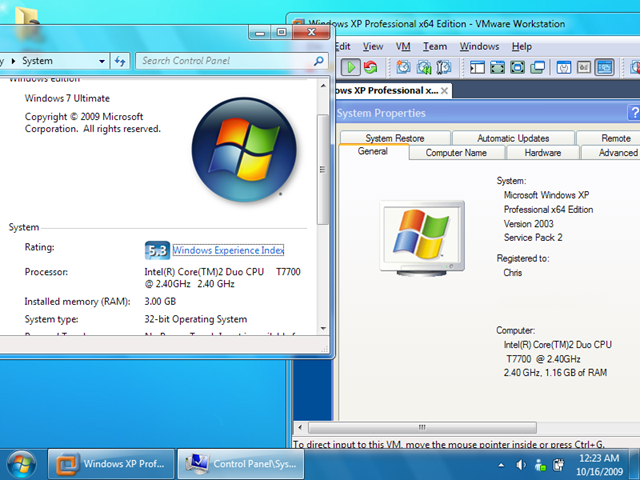Open the VMware Windows menu
This screenshot has height=480, width=640.
click(479, 47)
